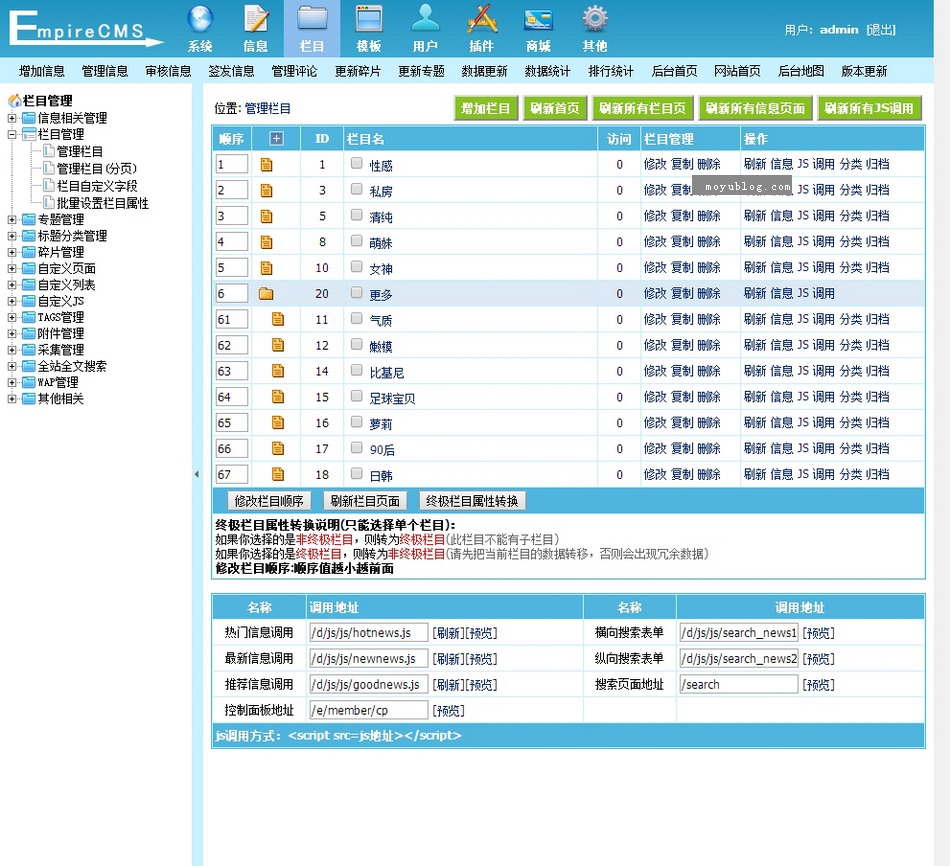Enable the 比基尼 column checkbox
Screen dimensions: 950x866
coord(356,370)
